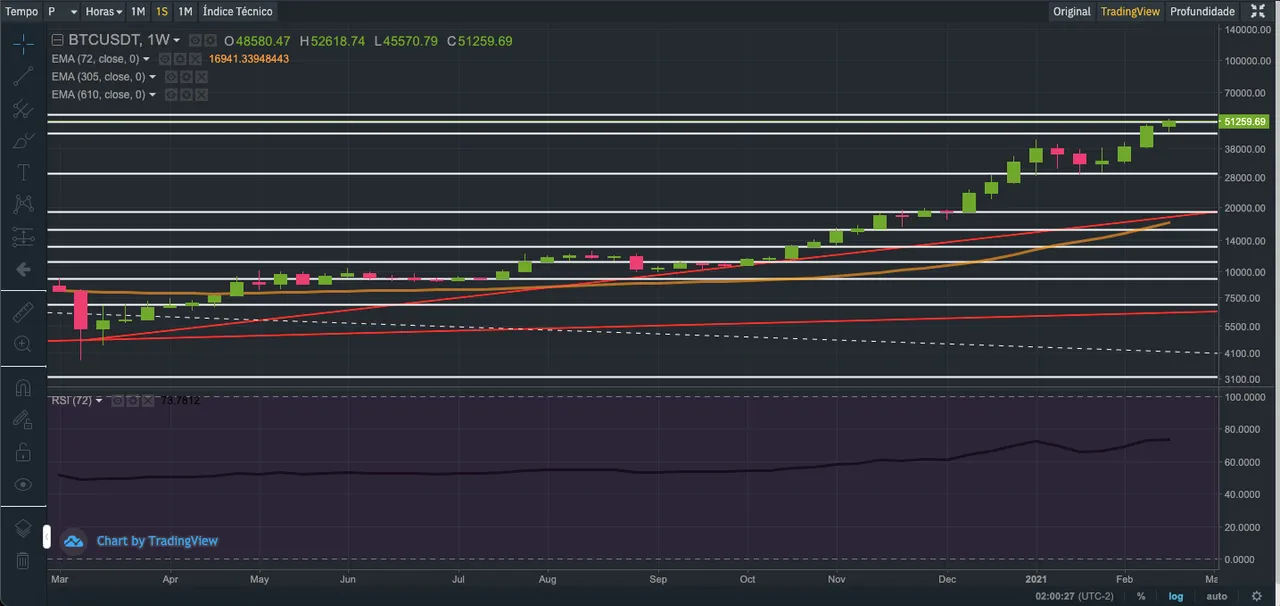Open the pitchfork tools in sidebar

coord(23,110)
